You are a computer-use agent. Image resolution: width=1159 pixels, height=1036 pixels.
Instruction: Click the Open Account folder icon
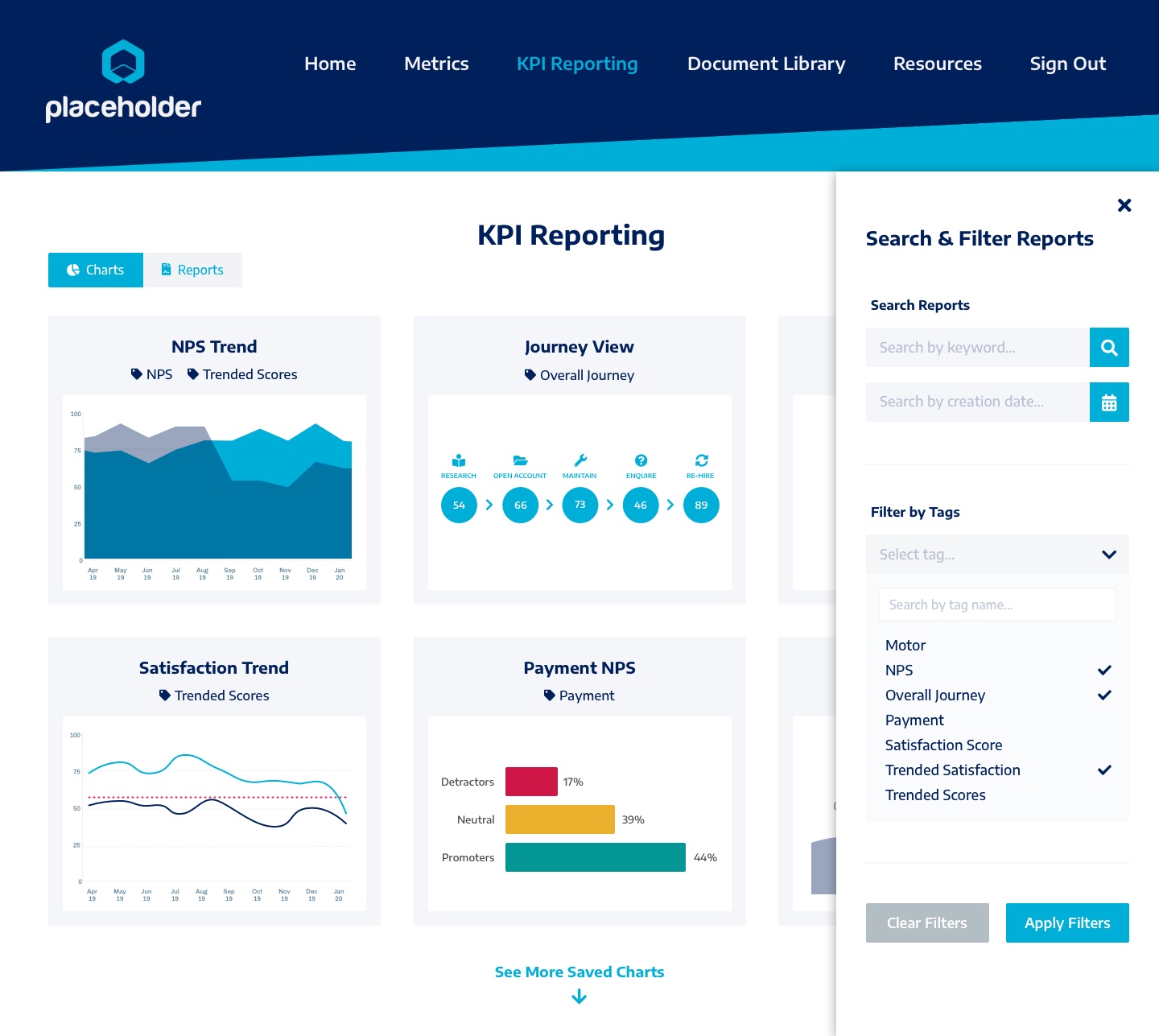519,461
